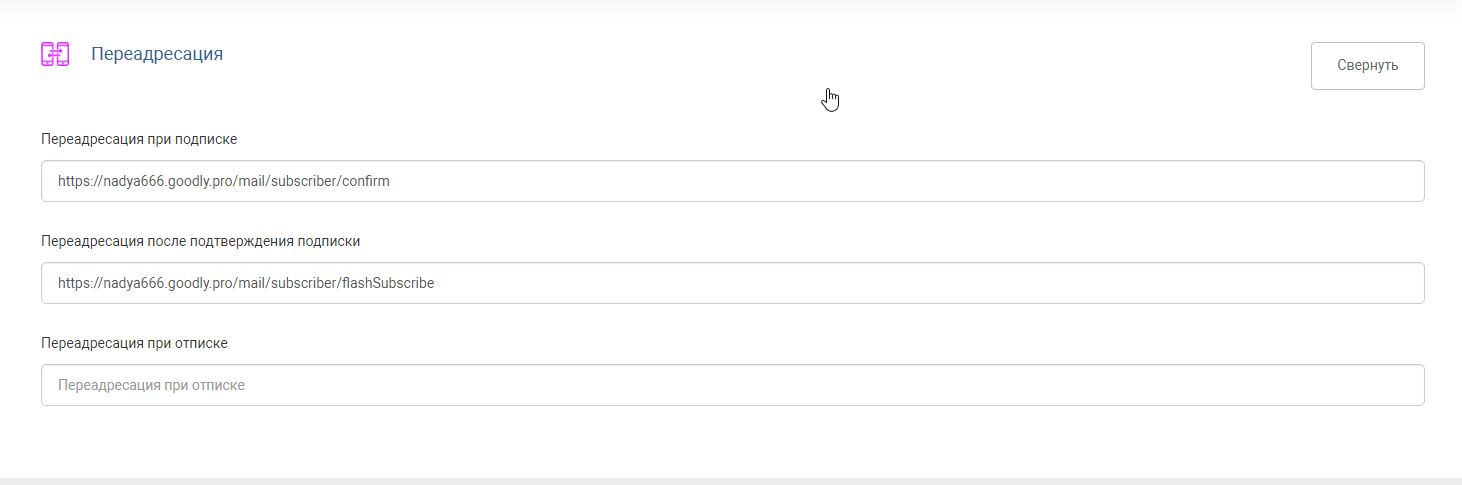This screenshot has width=1462, height=485.
Task: Click inside the bottom-most redirect text box
Action: (x=732, y=385)
